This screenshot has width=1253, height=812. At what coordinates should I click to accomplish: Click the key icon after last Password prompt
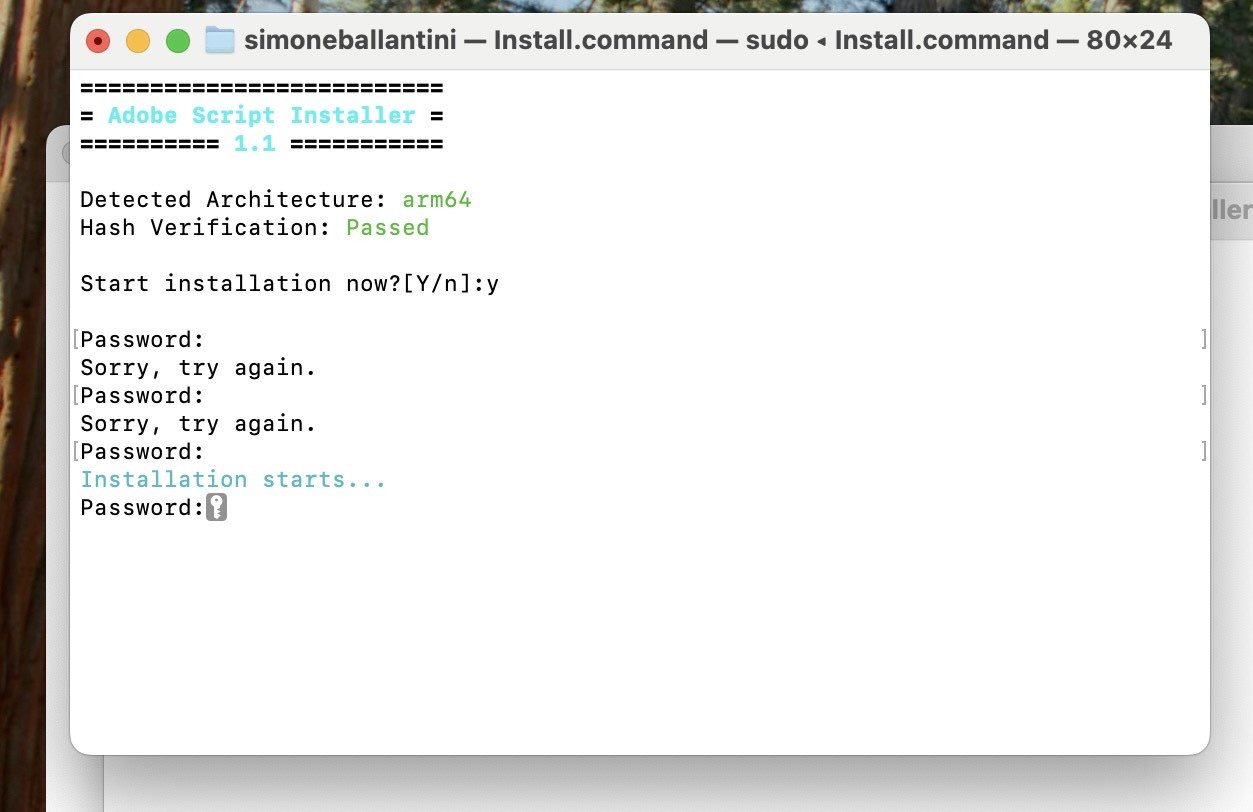(217, 507)
